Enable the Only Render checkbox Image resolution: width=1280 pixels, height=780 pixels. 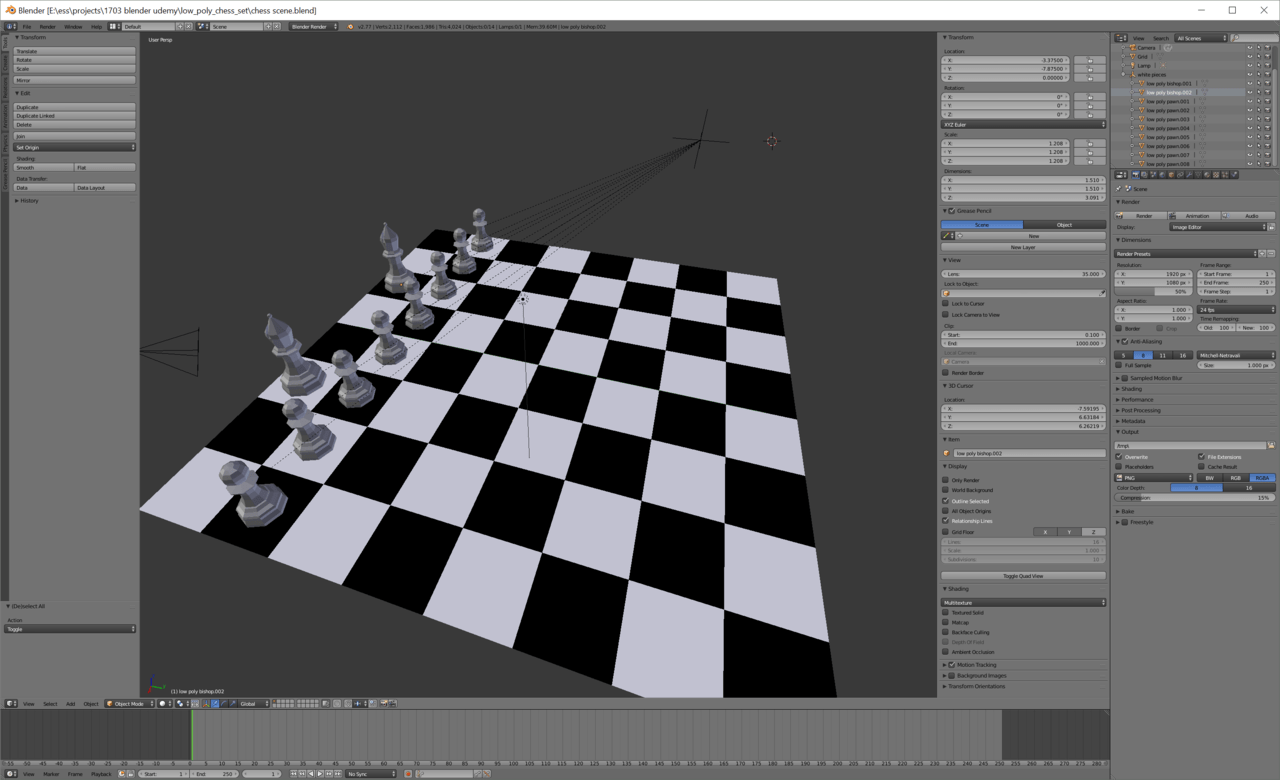(946, 480)
